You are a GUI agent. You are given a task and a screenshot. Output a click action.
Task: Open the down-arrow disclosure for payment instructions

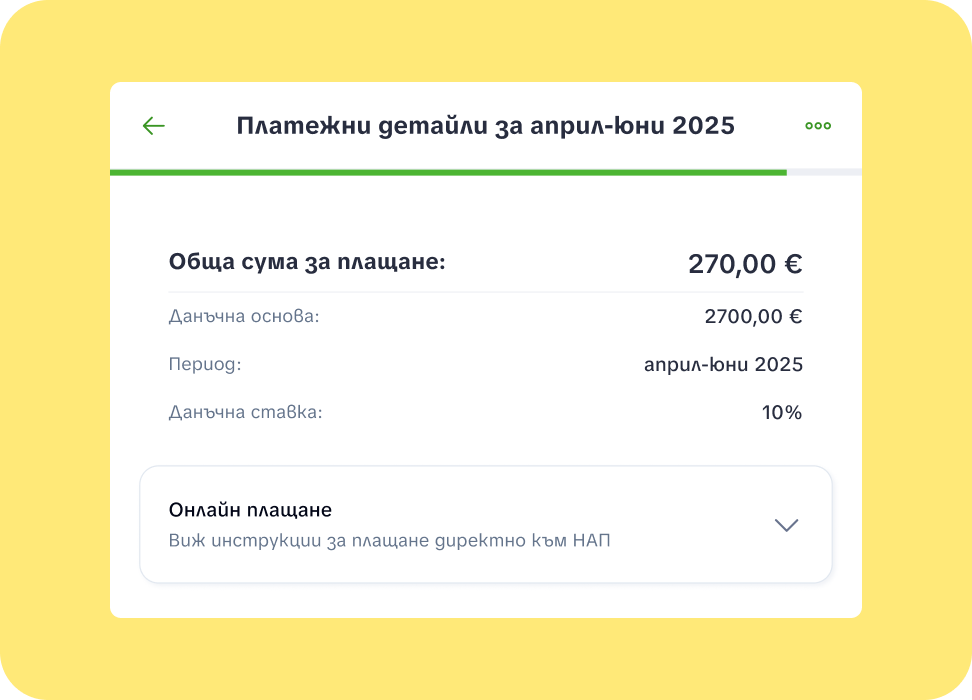(x=786, y=524)
